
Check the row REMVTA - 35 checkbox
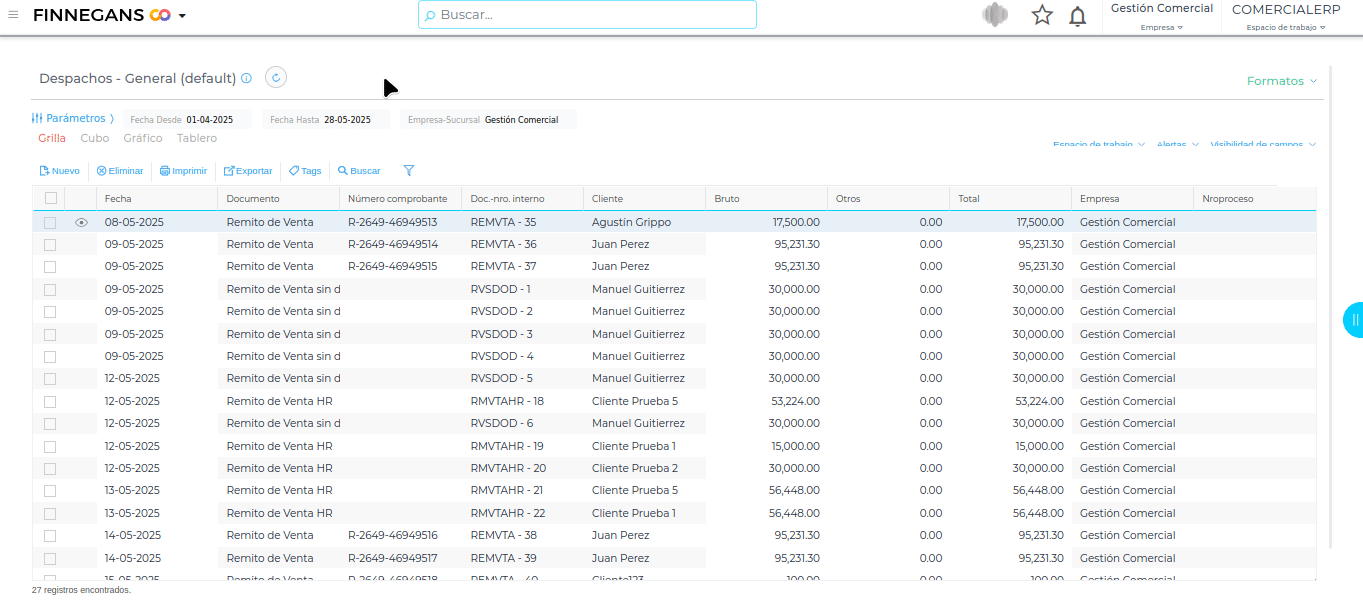[x=50, y=222]
